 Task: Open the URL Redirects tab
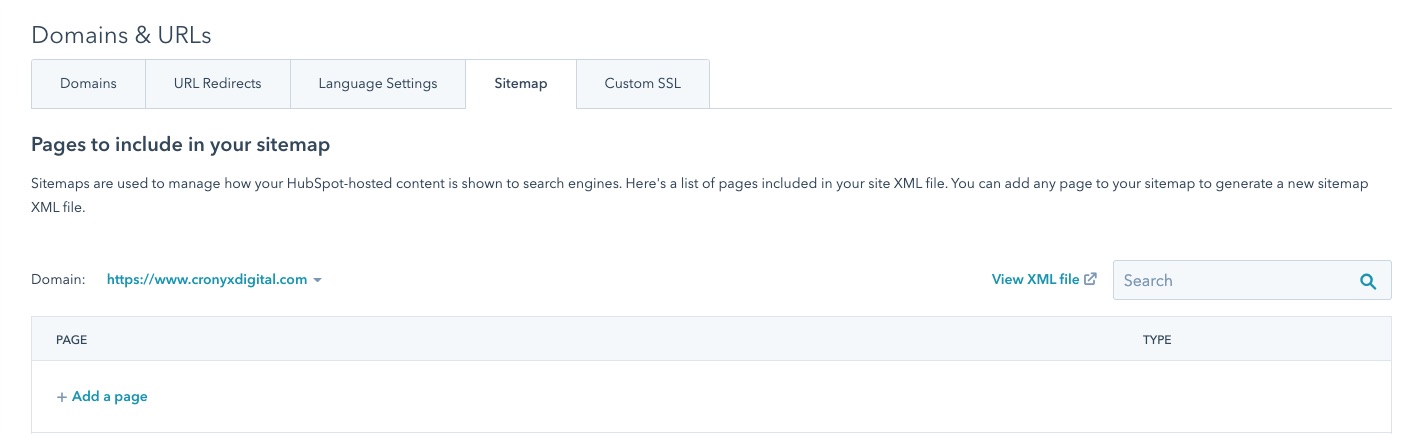[x=217, y=84]
